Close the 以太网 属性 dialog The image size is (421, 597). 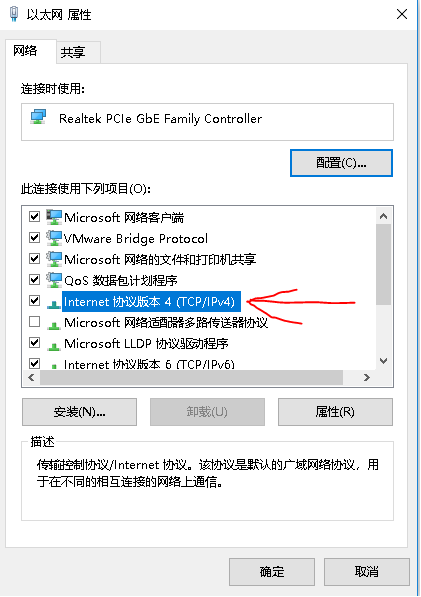(x=402, y=14)
